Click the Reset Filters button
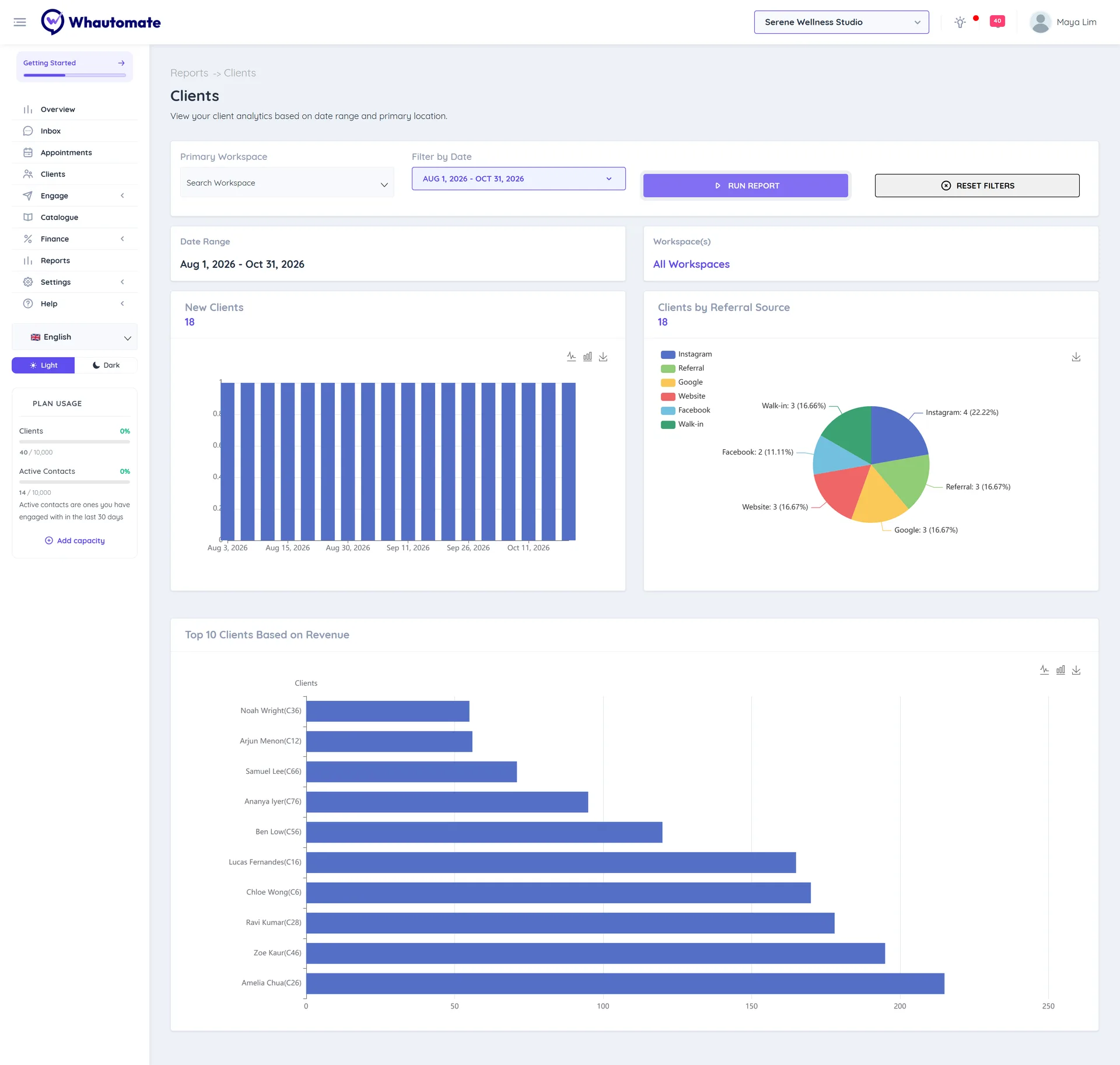 pyautogui.click(x=977, y=186)
